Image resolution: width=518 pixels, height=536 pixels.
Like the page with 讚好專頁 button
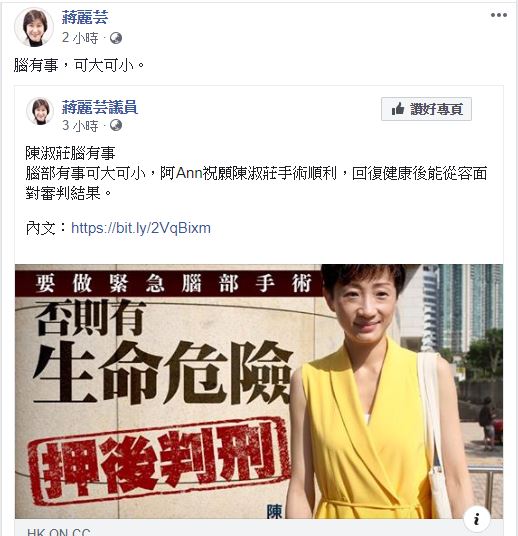click(426, 109)
